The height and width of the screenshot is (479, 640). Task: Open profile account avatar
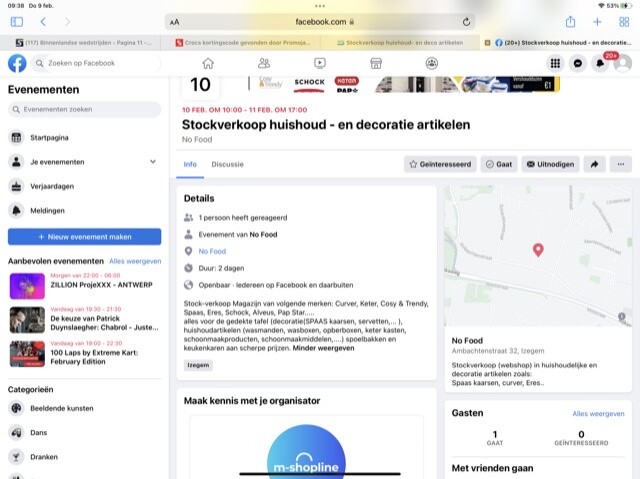(x=623, y=63)
